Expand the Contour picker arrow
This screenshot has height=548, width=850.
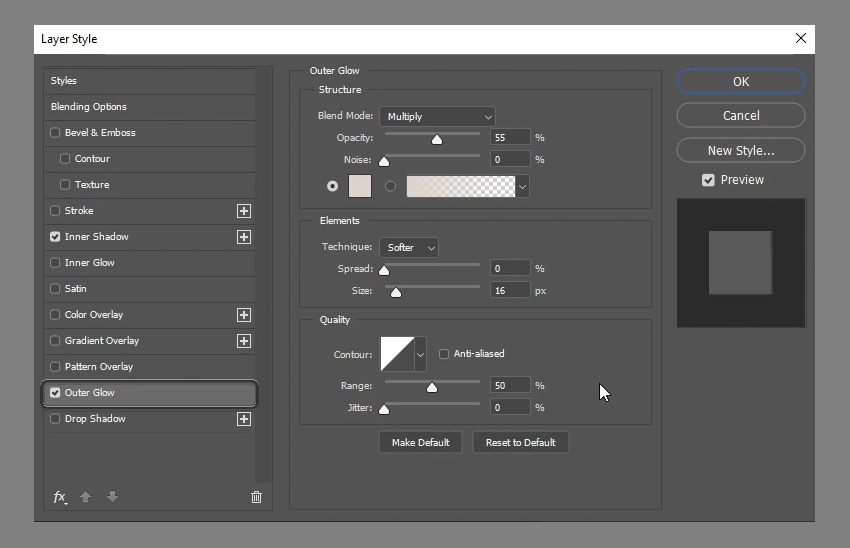pyautogui.click(x=421, y=354)
